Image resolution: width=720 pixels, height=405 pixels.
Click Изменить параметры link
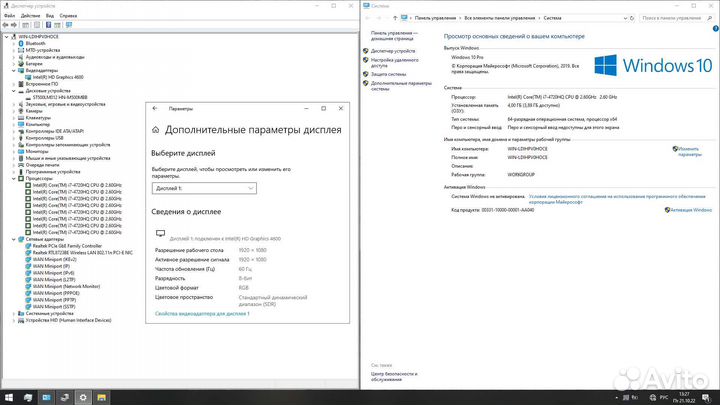689,152
